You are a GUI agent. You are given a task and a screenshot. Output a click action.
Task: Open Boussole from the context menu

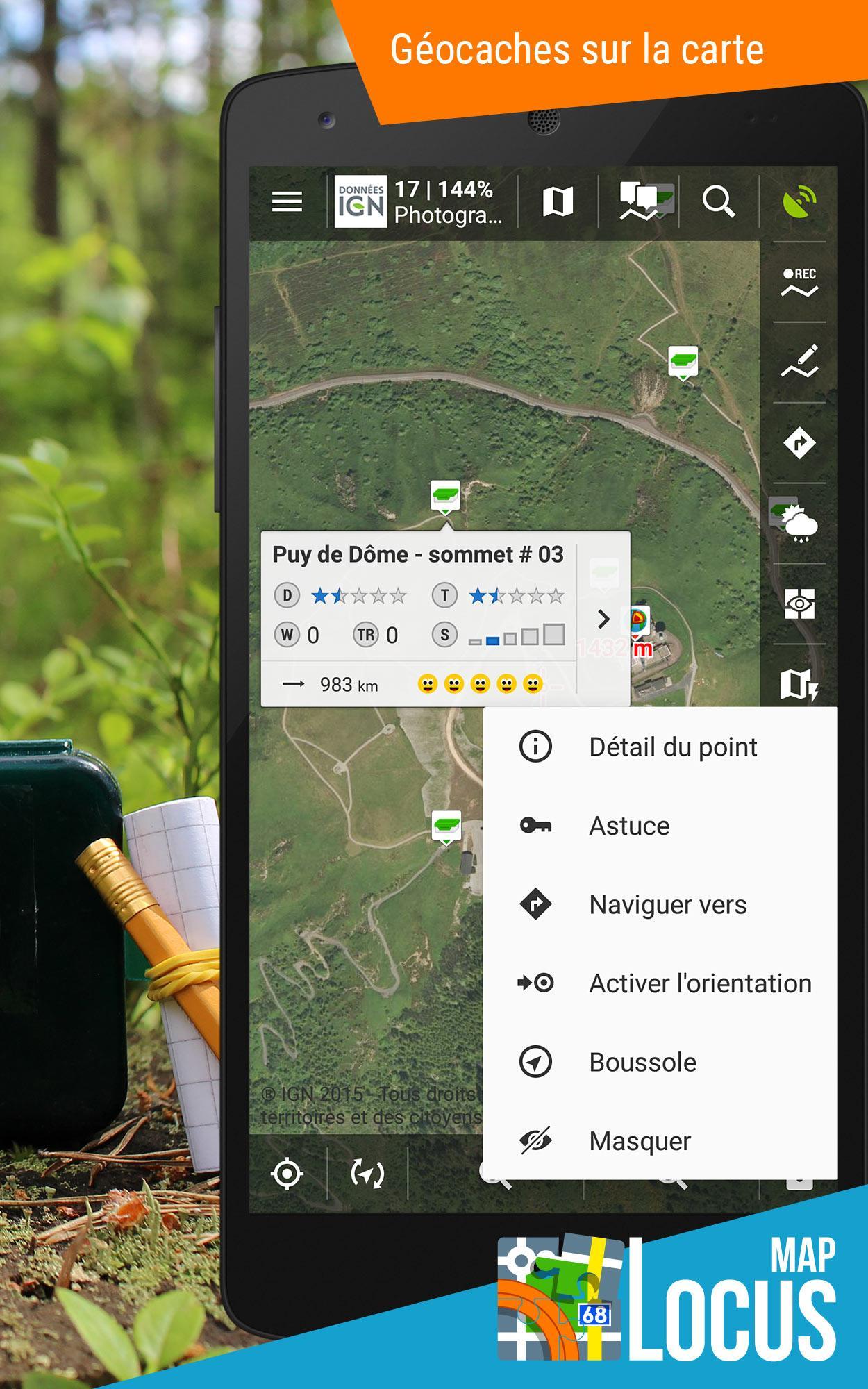tap(660, 1062)
